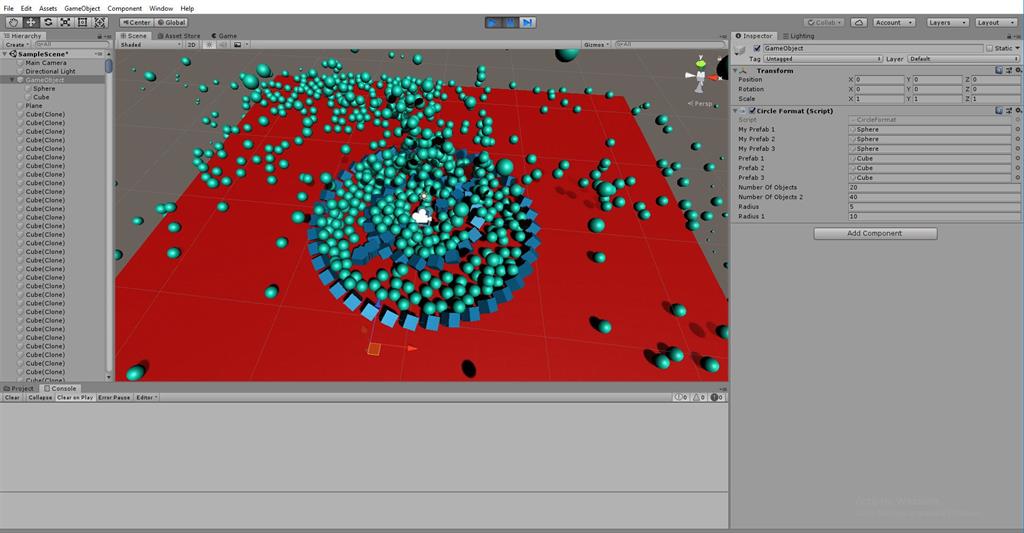The width and height of the screenshot is (1024, 533).
Task: Open the GameObject menu
Action: tap(82, 8)
